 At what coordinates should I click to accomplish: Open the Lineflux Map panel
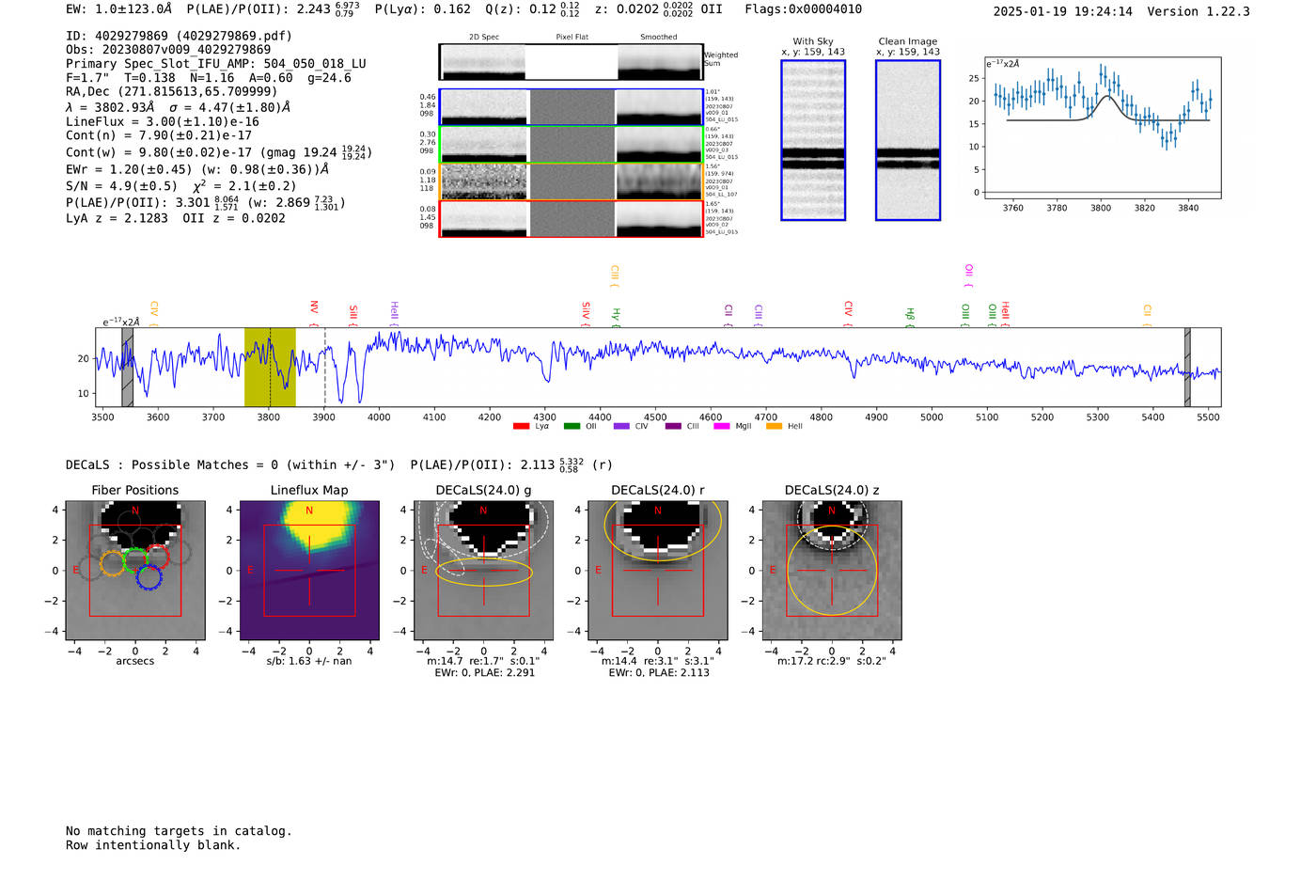pos(309,570)
